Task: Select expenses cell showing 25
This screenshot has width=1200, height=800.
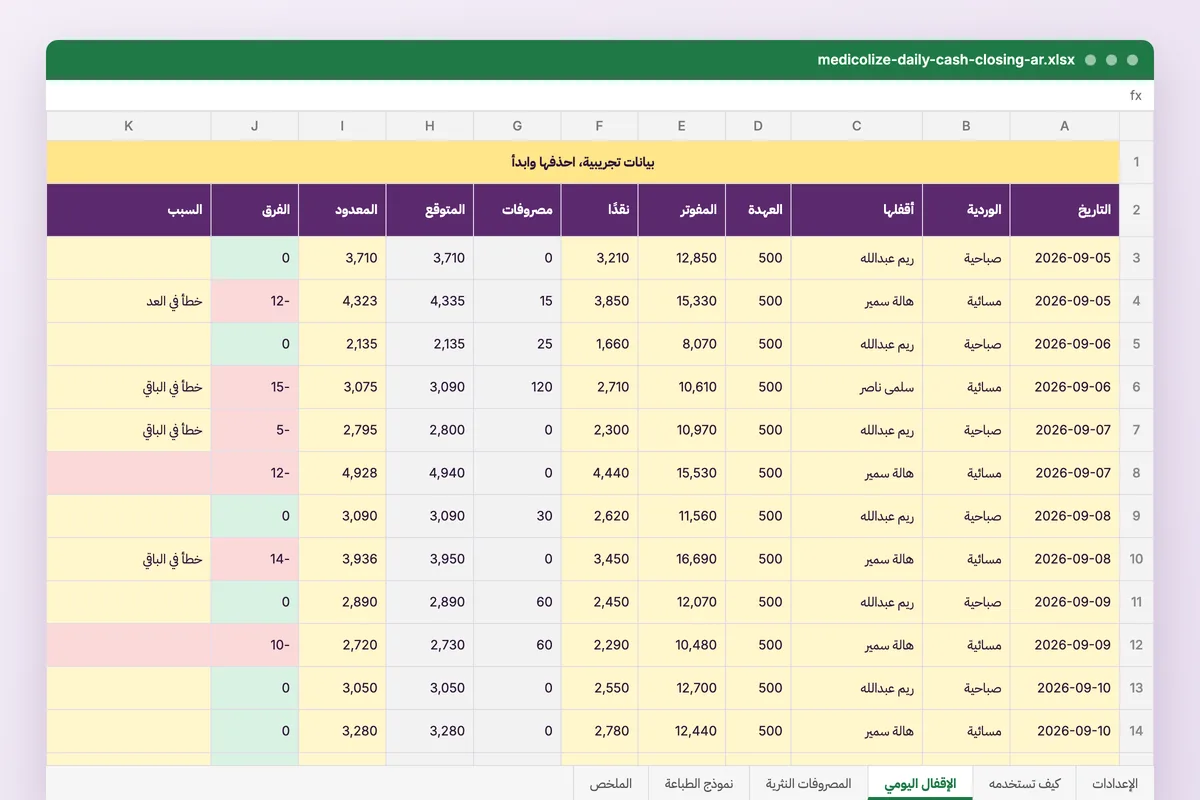Action: [x=517, y=344]
